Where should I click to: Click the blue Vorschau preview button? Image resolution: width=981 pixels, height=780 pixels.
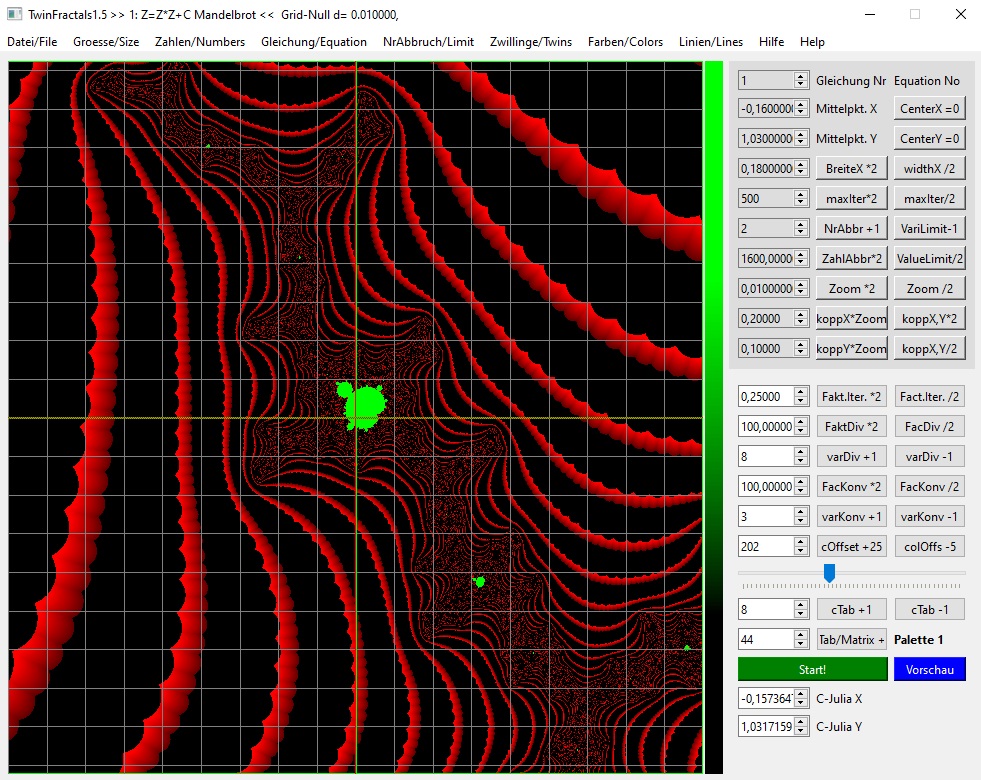[x=930, y=669]
